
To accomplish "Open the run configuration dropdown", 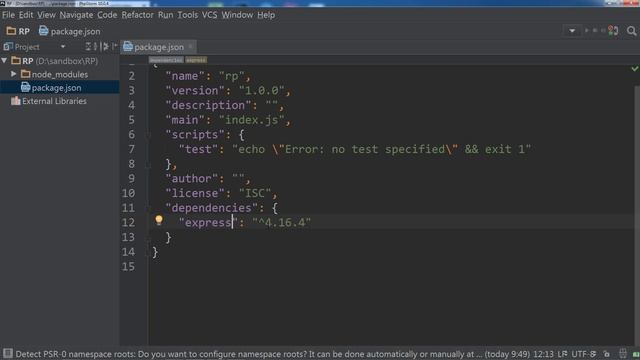I will [x=572, y=31].
